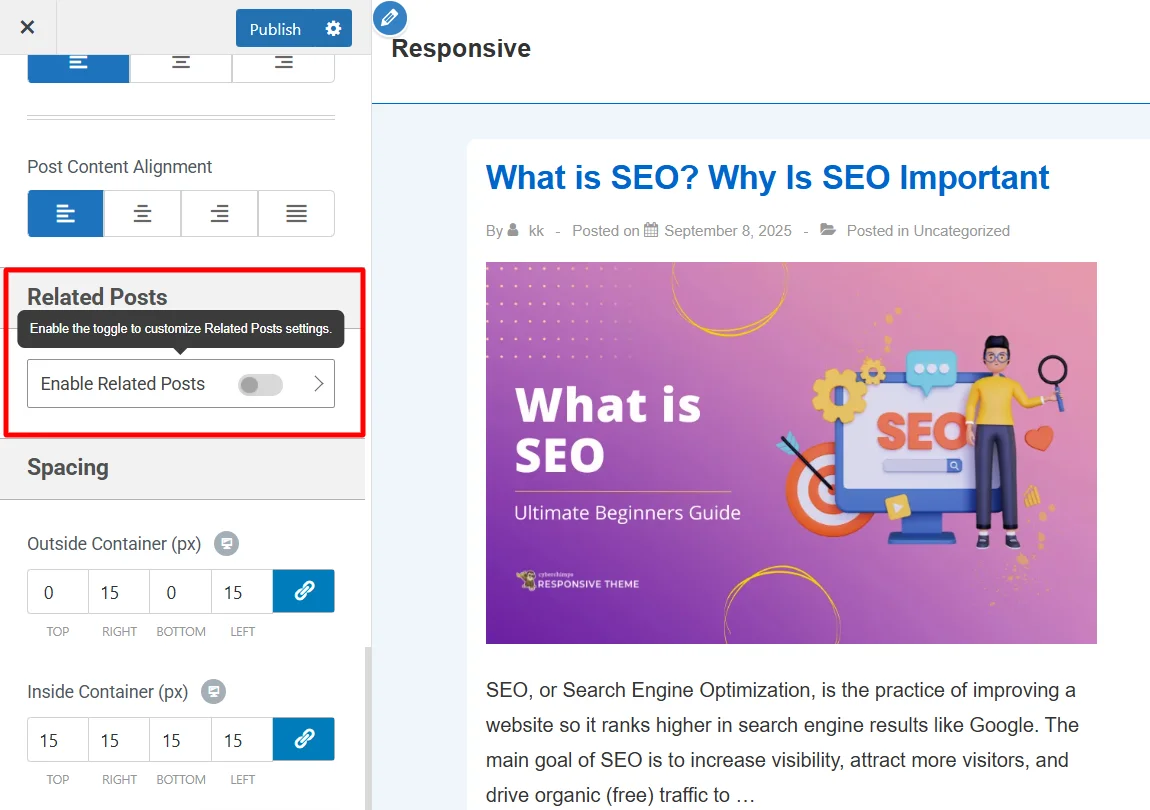This screenshot has height=810, width=1150.
Task: Edit Outside Container bottom value field
Action: [x=180, y=592]
